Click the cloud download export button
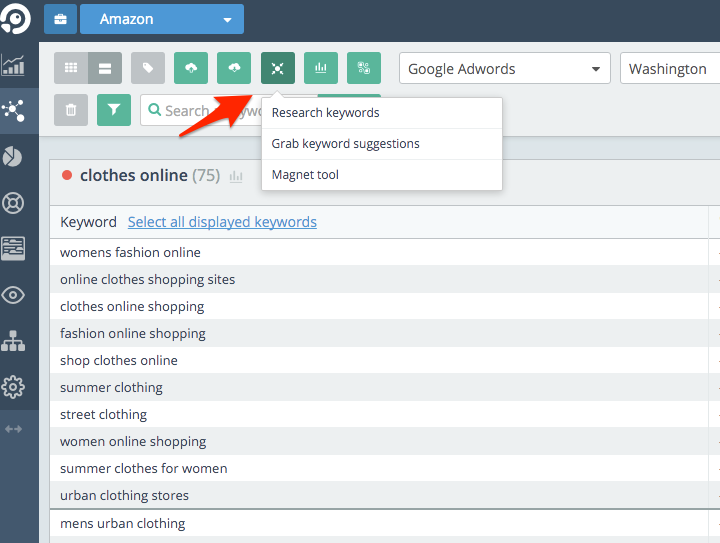The height and width of the screenshot is (543, 720). (x=234, y=68)
